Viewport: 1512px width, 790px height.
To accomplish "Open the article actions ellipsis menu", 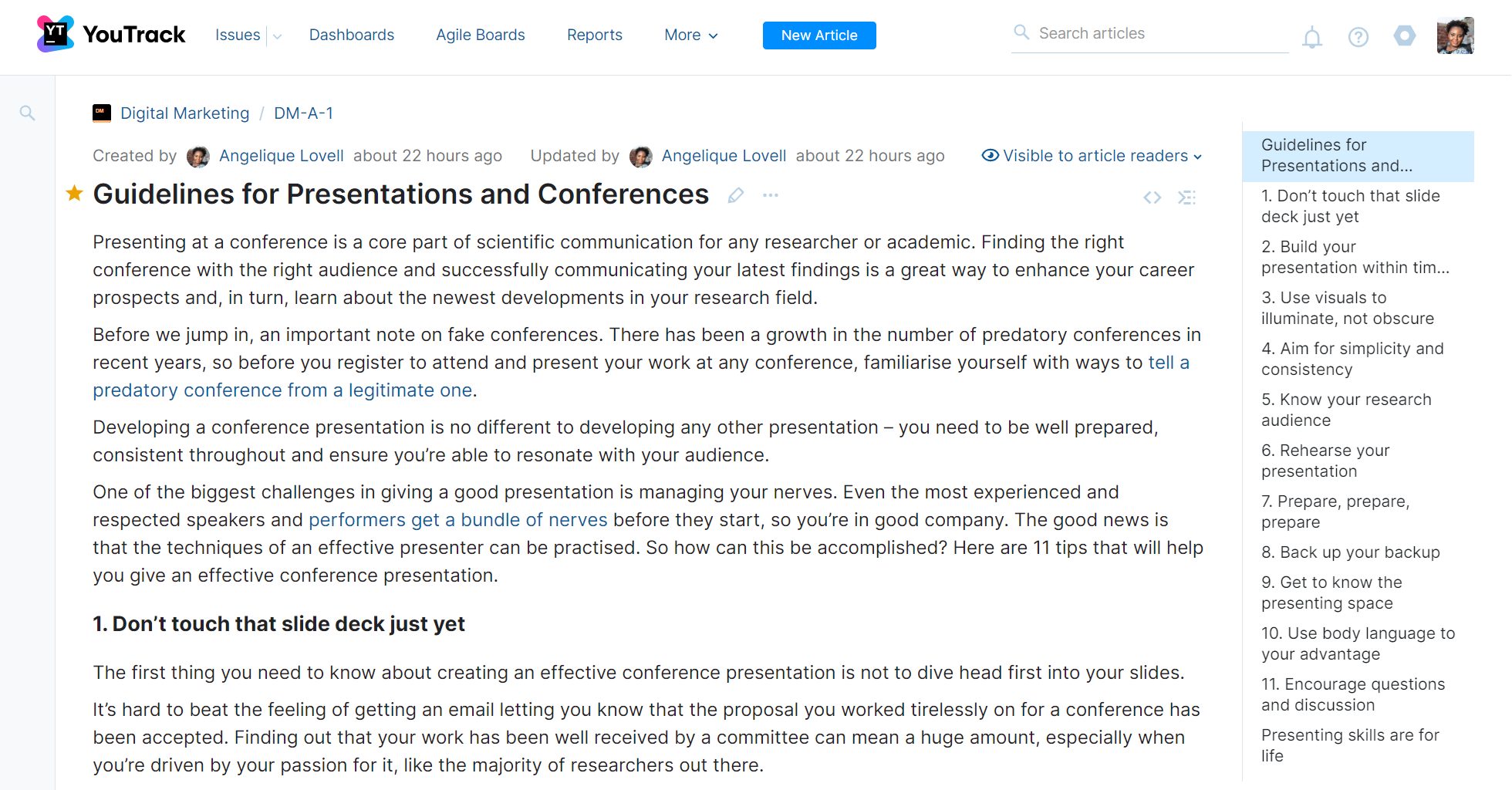I will pos(770,195).
